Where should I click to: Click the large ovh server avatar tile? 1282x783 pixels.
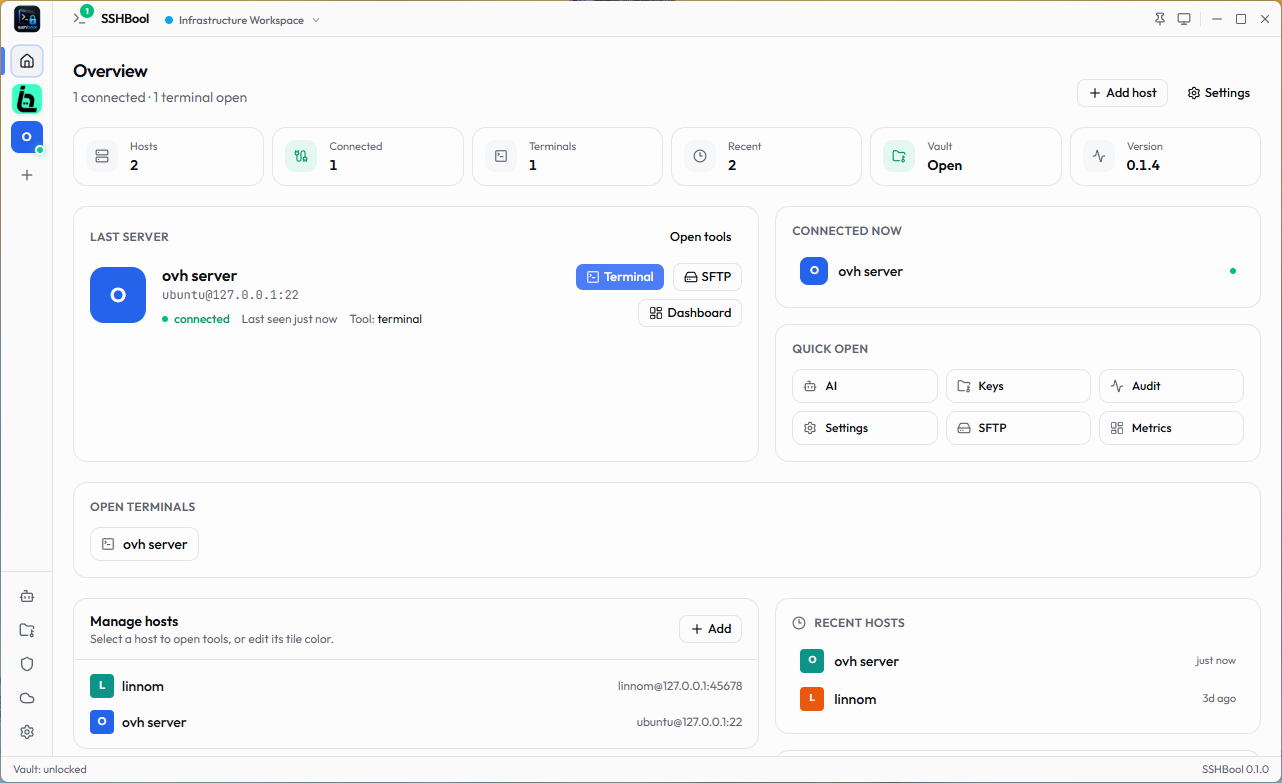118,295
